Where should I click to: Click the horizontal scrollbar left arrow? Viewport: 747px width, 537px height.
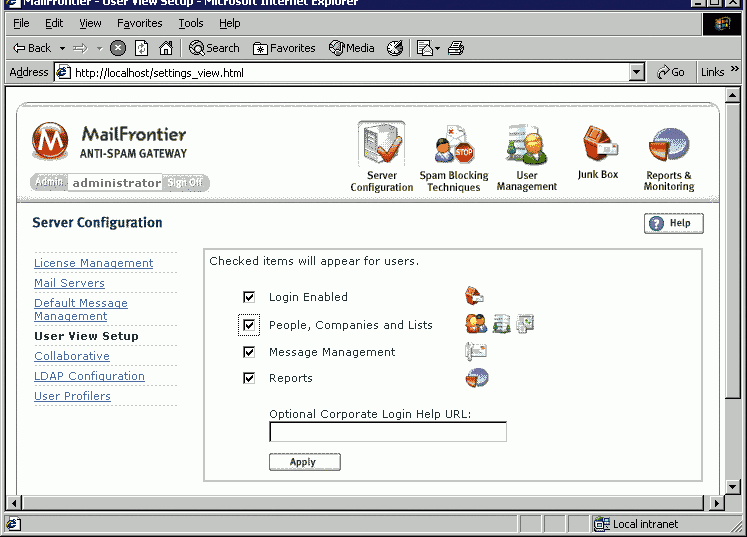[x=14, y=503]
